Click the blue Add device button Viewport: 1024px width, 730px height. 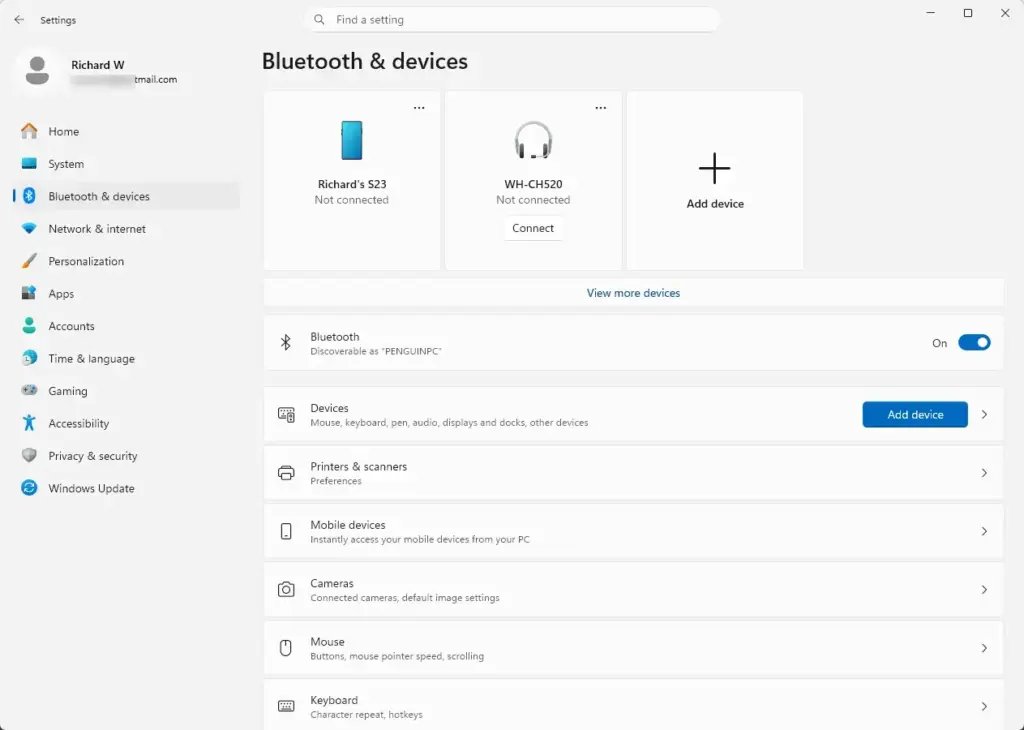pyautogui.click(x=915, y=415)
